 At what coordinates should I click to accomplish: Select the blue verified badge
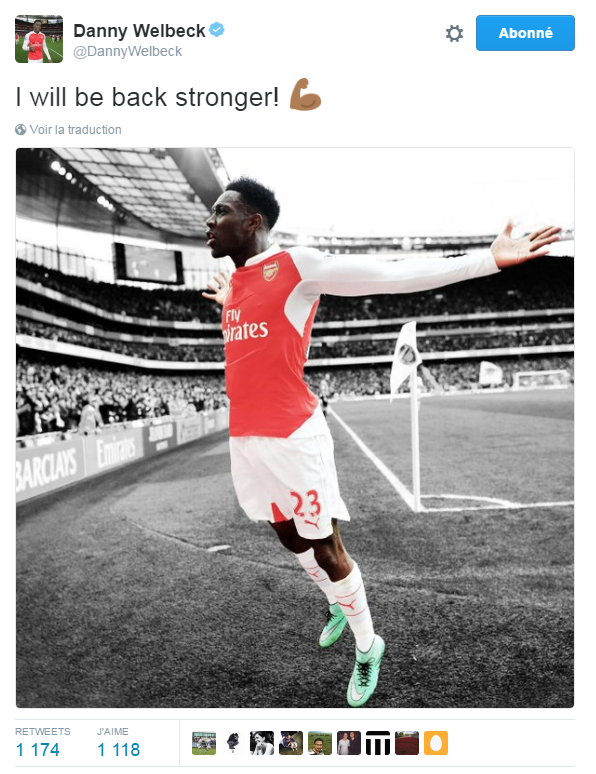pos(217,30)
